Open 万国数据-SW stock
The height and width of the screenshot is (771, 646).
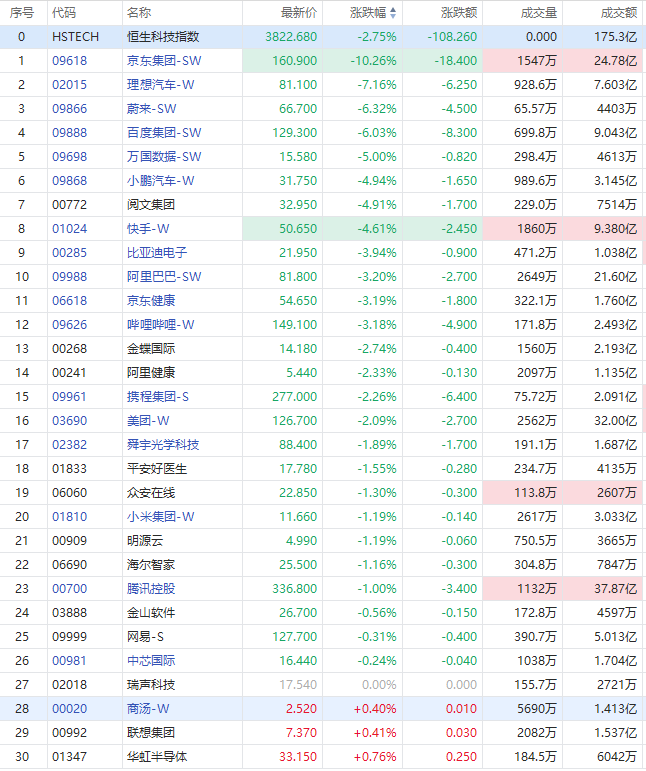click(x=164, y=157)
